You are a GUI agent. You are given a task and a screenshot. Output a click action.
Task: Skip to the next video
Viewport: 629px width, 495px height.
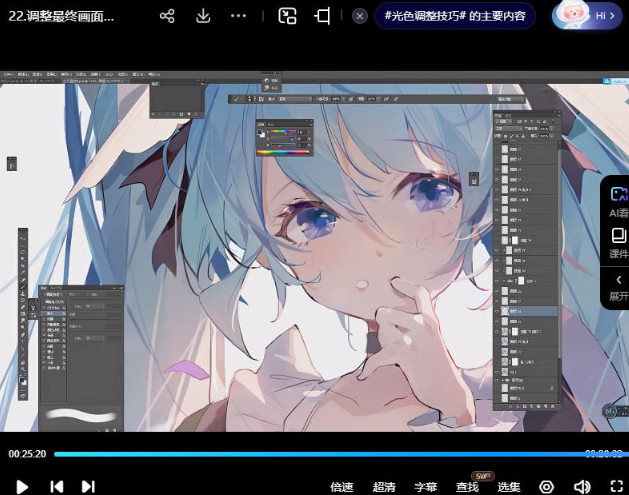(x=88, y=487)
